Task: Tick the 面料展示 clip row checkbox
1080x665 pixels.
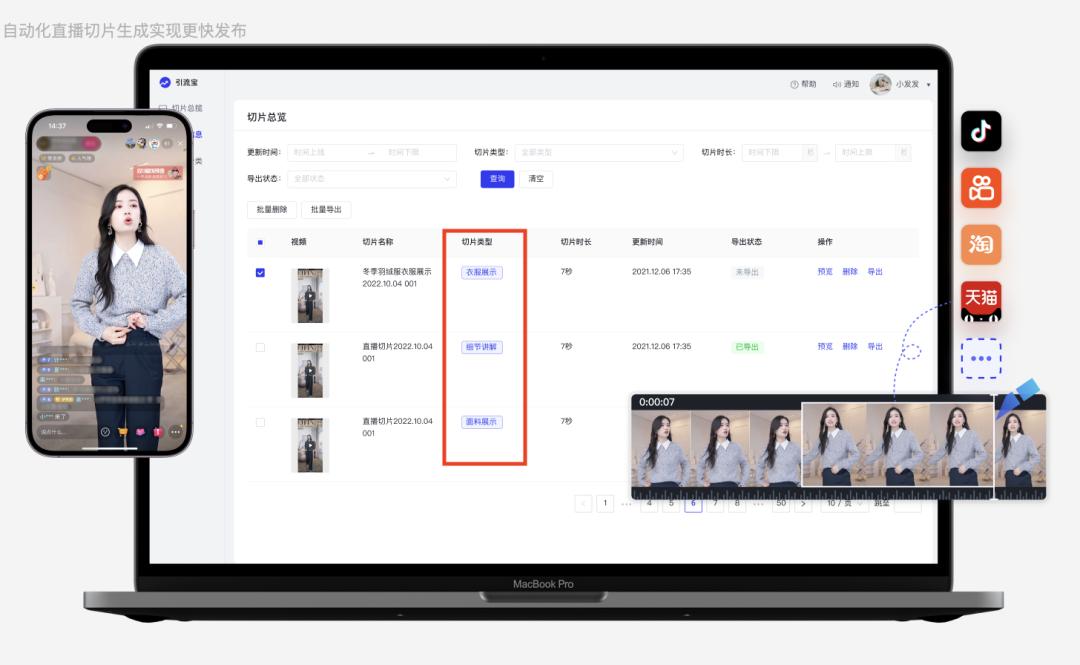Action: point(261,422)
